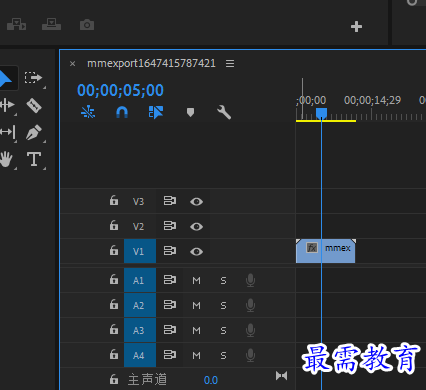The width and height of the screenshot is (426, 390).
Task: Select the Hand tool
Action: [6, 159]
